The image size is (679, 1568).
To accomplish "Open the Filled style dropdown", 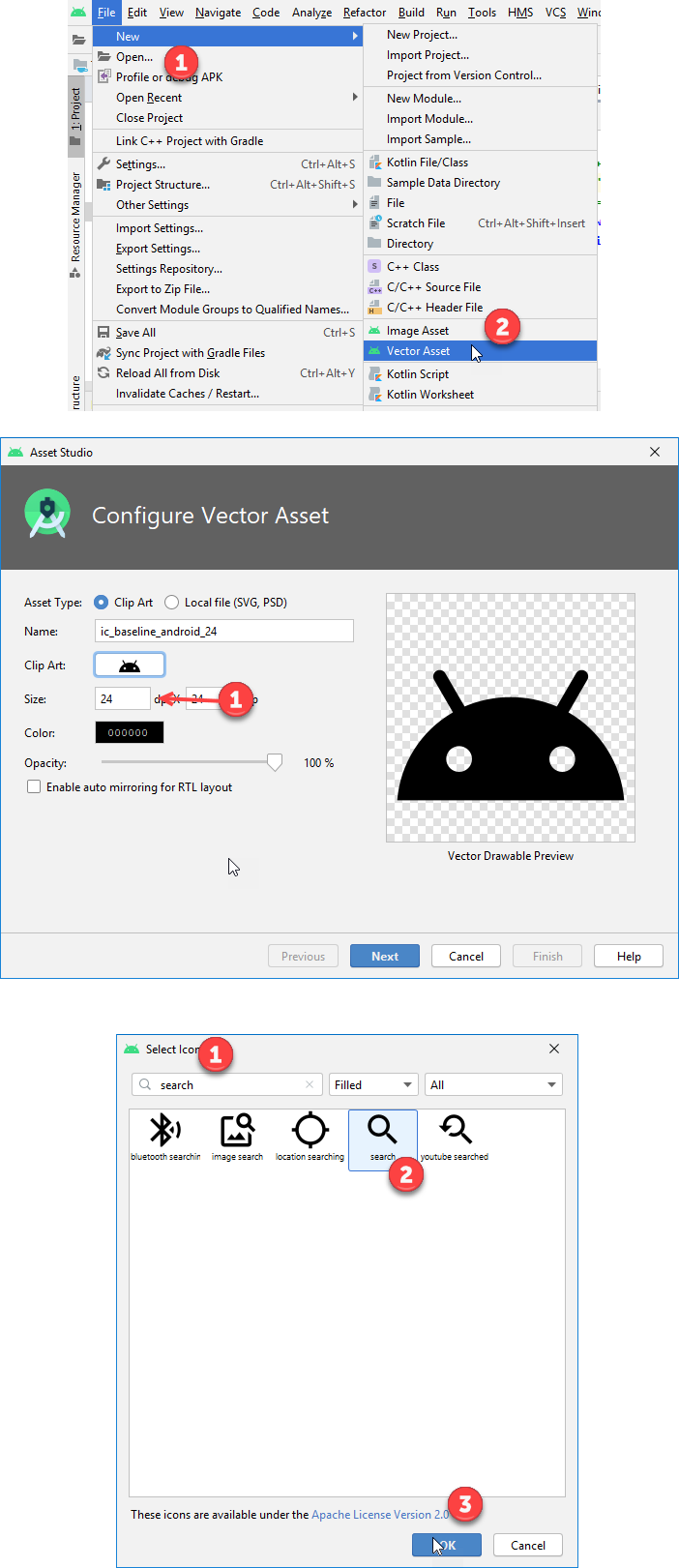I will tap(374, 1084).
